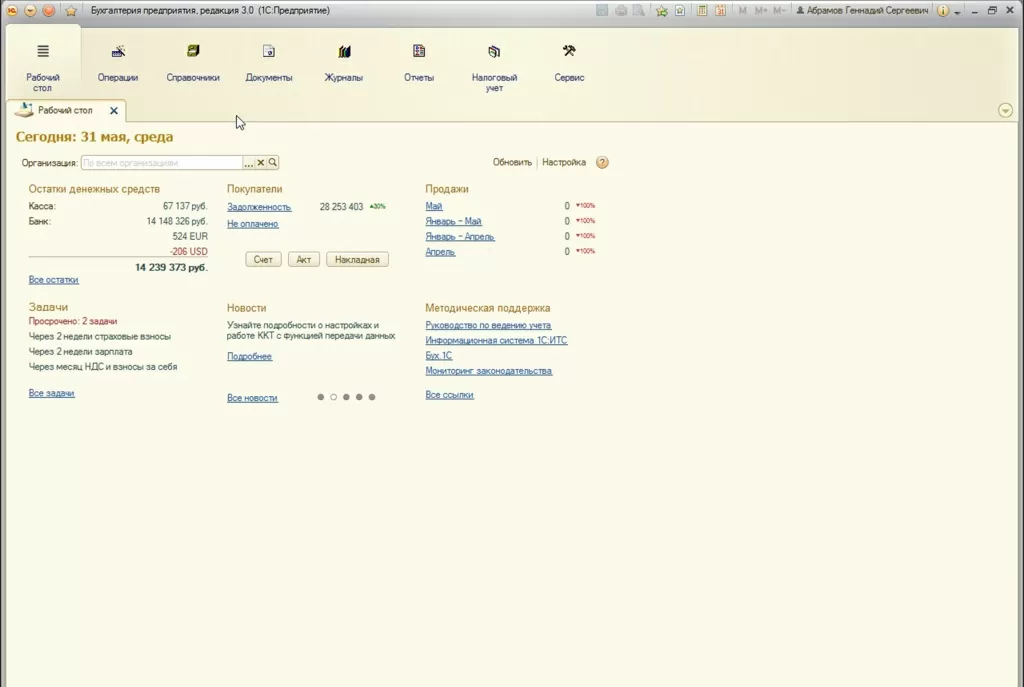Image resolution: width=1024 pixels, height=687 pixels.
Task: Click Просрочено: 2 задачи text
Action: click(72, 321)
